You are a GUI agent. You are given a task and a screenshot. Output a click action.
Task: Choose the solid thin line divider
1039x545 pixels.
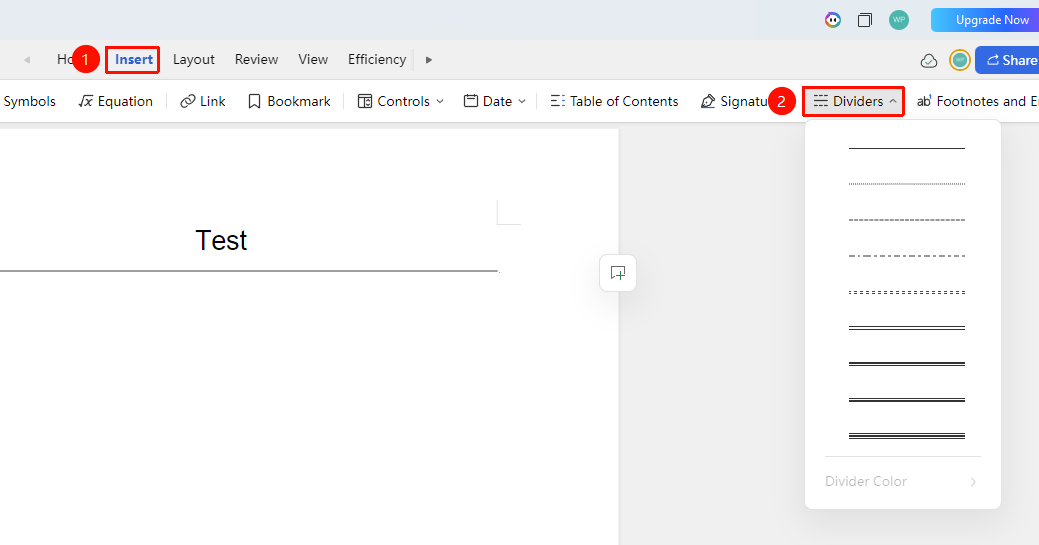pyautogui.click(x=906, y=149)
